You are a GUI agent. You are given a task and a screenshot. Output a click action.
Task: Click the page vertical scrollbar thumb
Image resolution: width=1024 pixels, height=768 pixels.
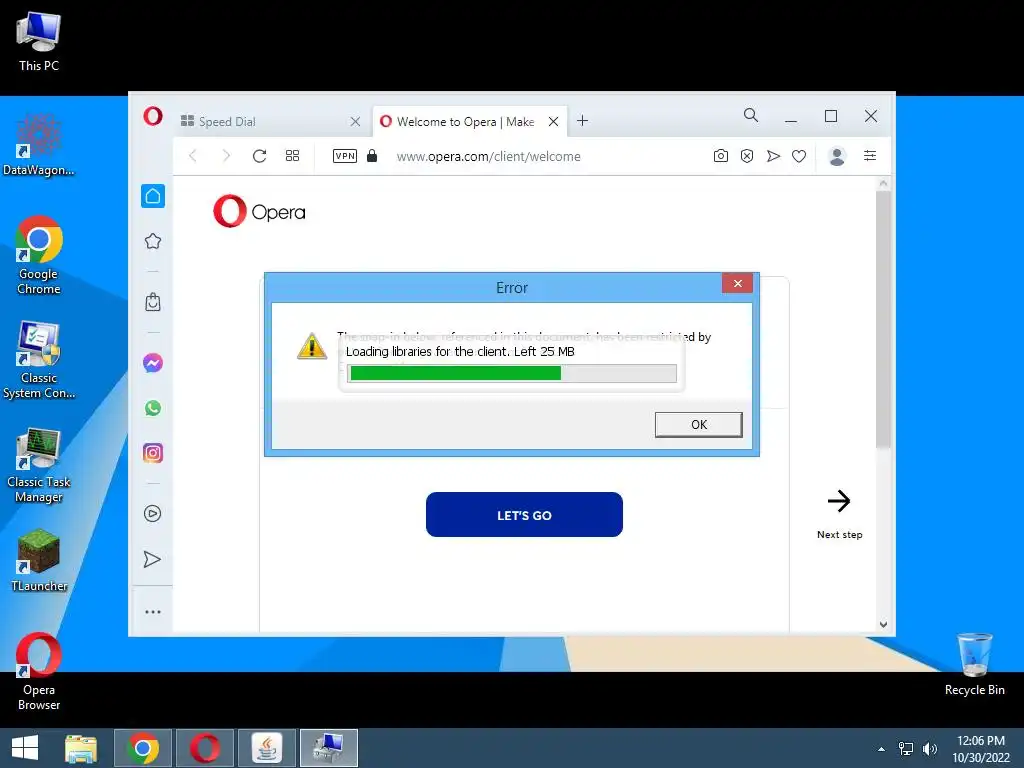click(883, 320)
